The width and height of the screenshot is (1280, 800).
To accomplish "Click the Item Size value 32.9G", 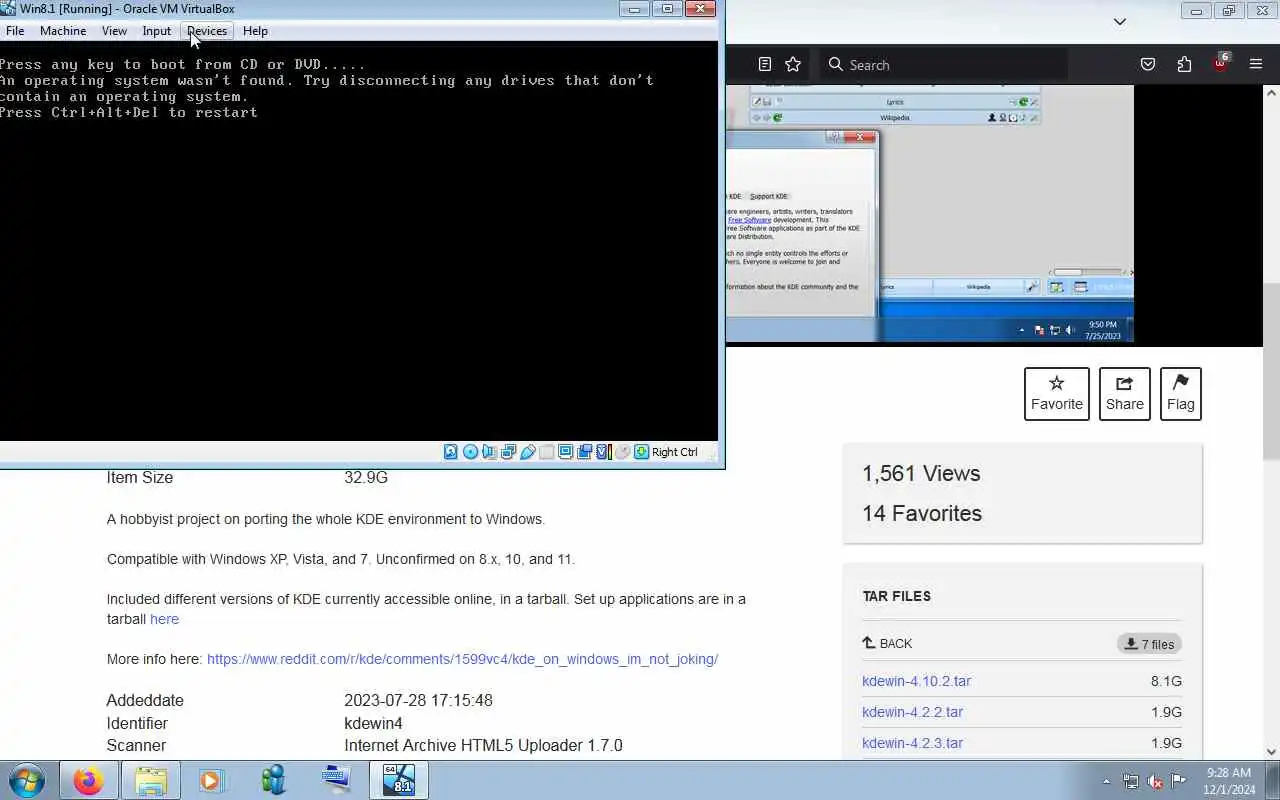I will (366, 477).
